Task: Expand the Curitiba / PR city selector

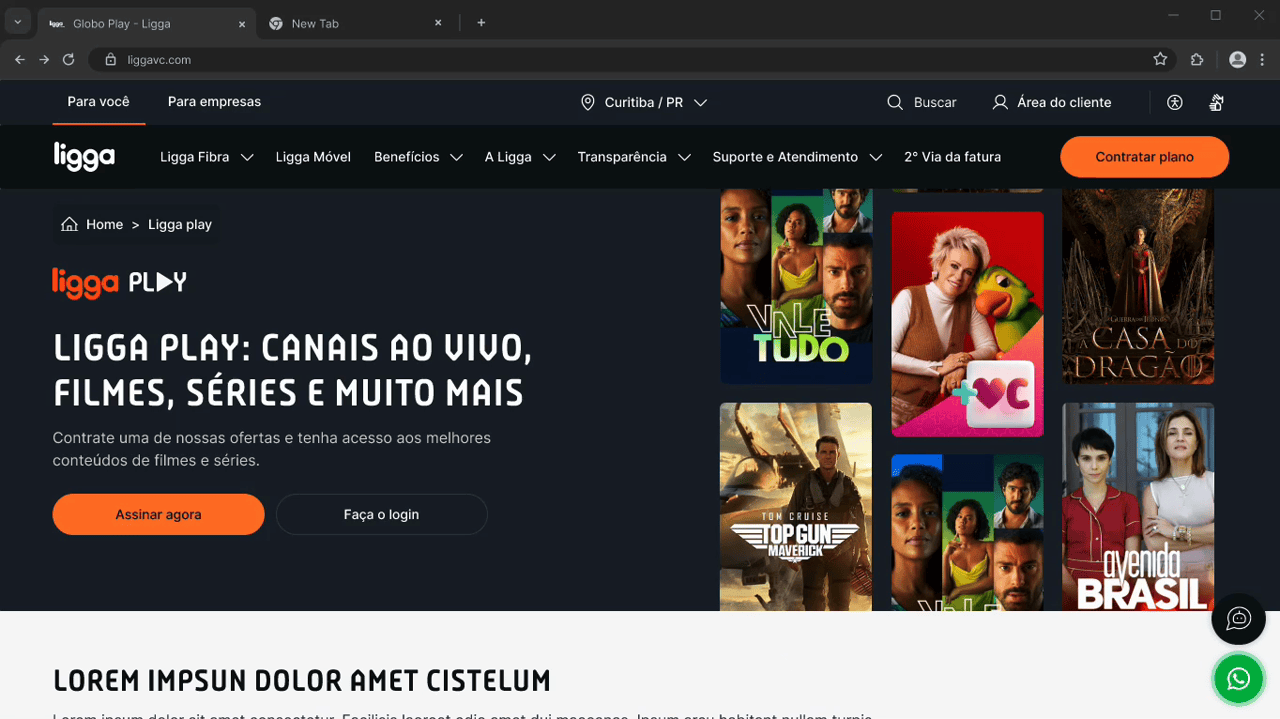Action: 644,102
